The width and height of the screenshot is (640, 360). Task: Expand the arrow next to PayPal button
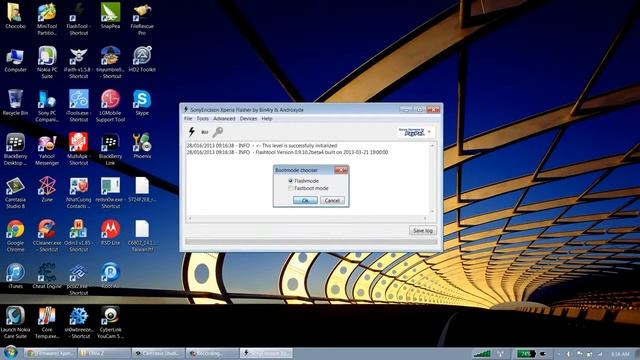pyautogui.click(x=429, y=132)
